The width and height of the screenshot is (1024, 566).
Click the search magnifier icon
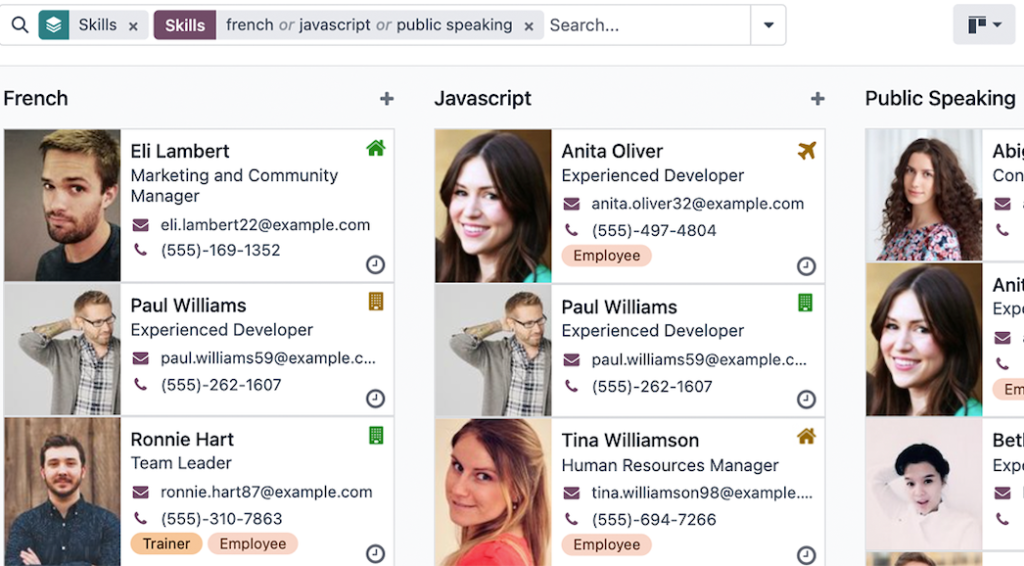(20, 25)
